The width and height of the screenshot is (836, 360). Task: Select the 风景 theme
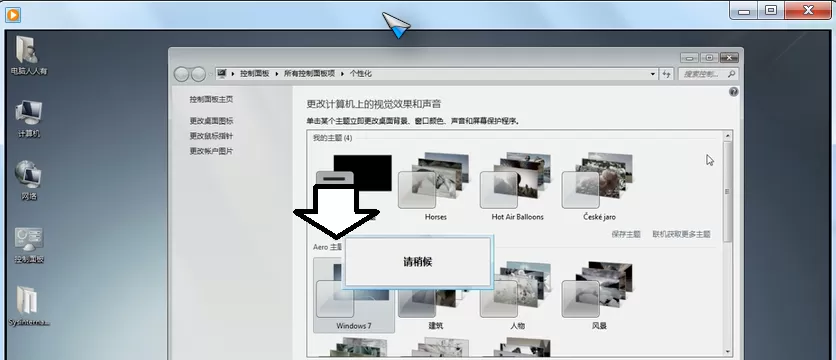[x=599, y=296]
